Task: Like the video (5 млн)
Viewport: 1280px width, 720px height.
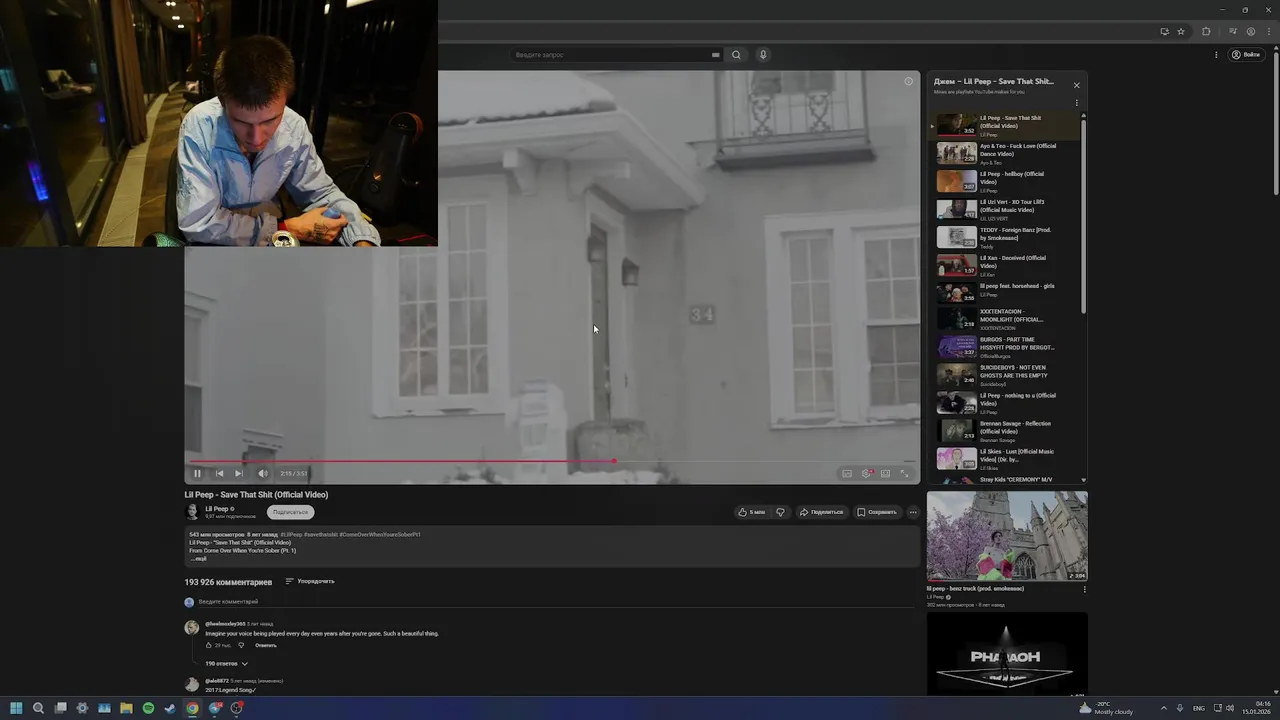Action: (x=751, y=512)
